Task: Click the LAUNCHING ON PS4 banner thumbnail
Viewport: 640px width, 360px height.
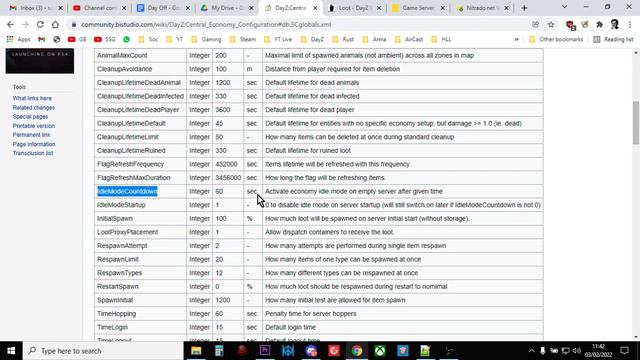Action: 40,61
